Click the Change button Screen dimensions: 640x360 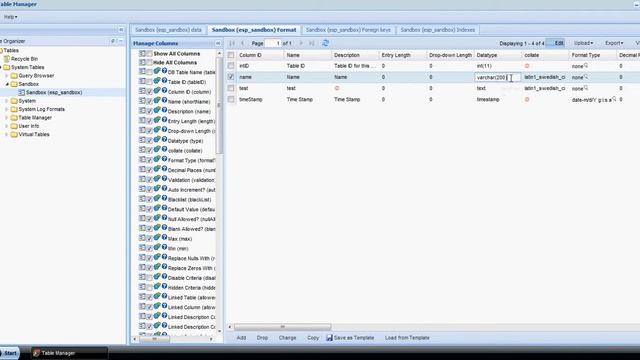(x=287, y=338)
